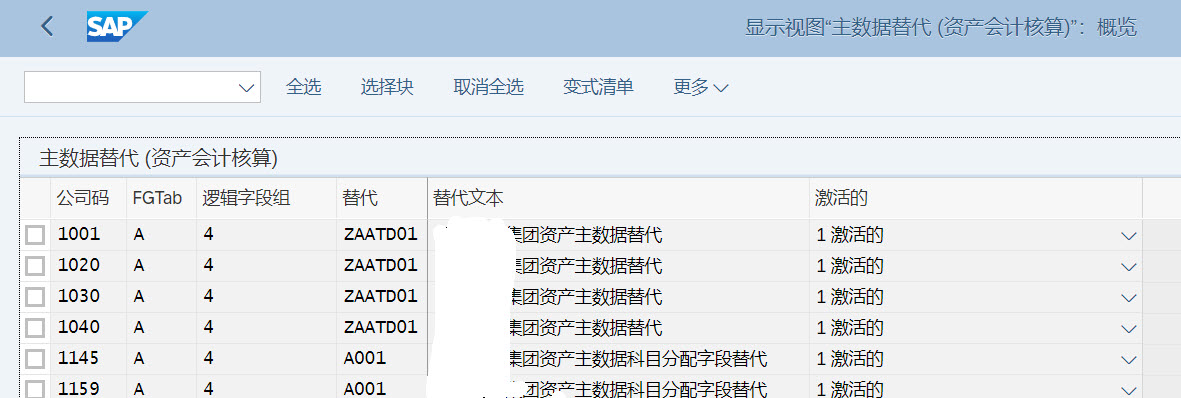Open the 激活的 dropdown for row 1020
This screenshot has height=398, width=1181.
(x=1128, y=267)
